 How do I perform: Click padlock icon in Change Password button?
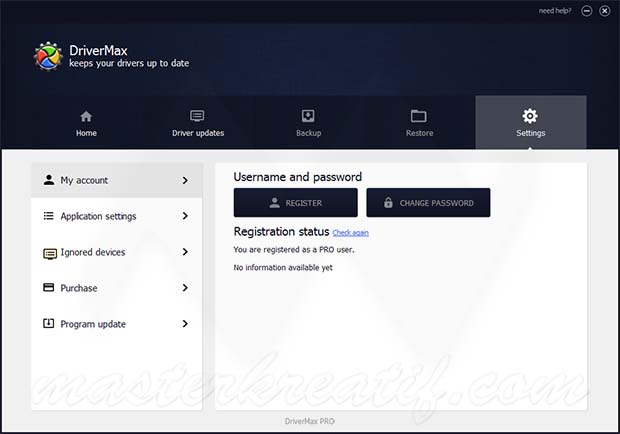[388, 202]
